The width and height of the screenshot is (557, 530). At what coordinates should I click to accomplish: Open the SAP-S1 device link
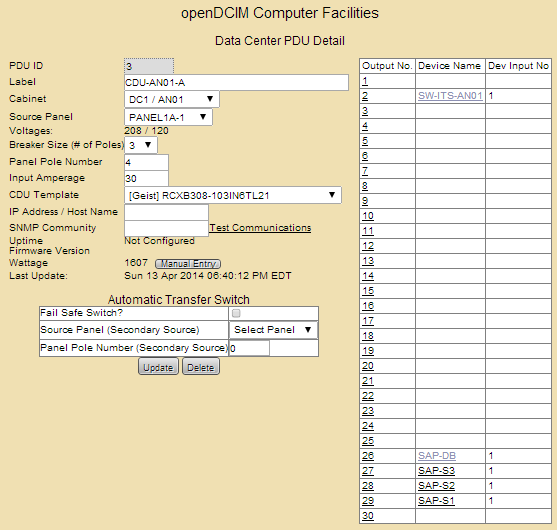tap(436, 501)
